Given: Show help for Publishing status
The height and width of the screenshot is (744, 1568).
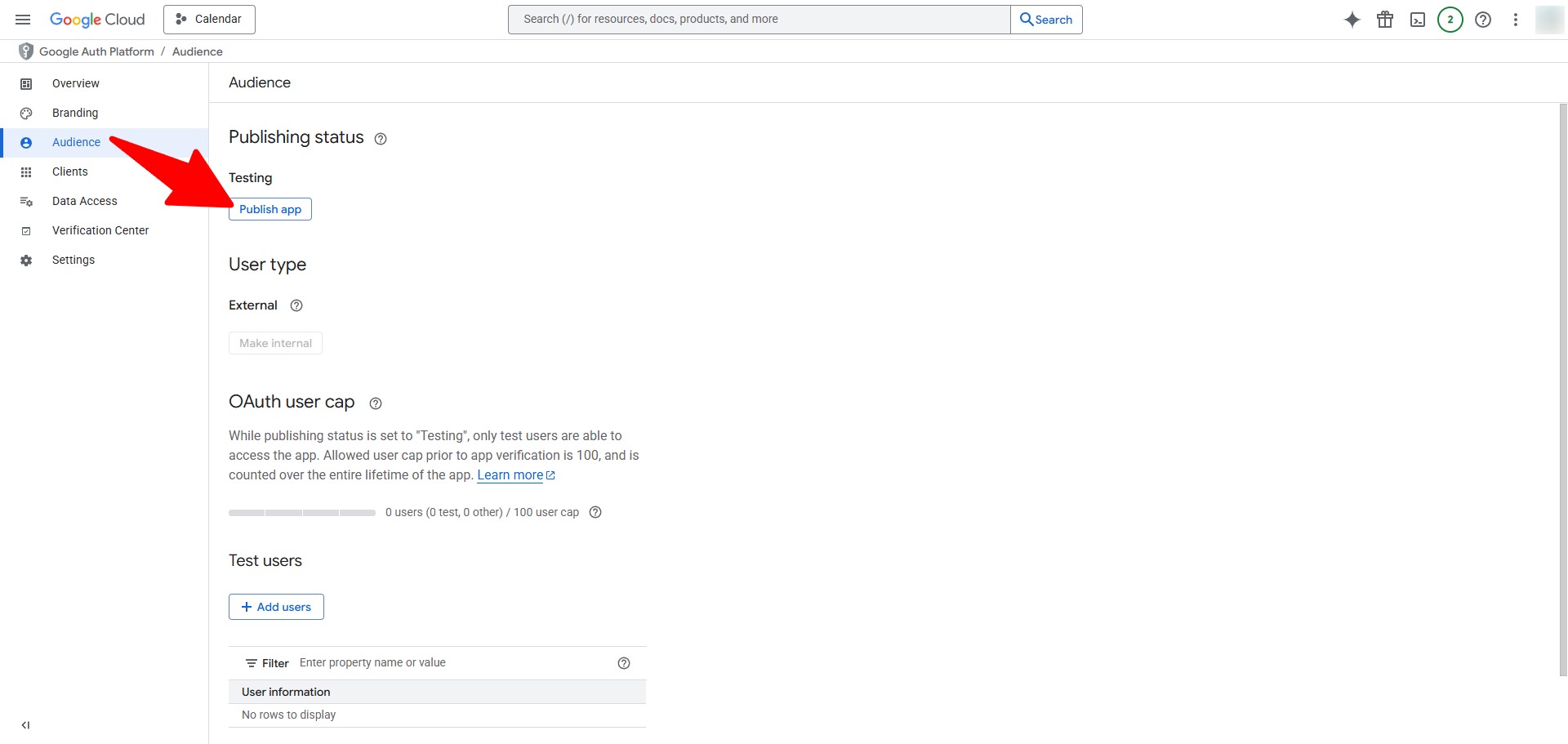Looking at the screenshot, I should click(x=381, y=139).
